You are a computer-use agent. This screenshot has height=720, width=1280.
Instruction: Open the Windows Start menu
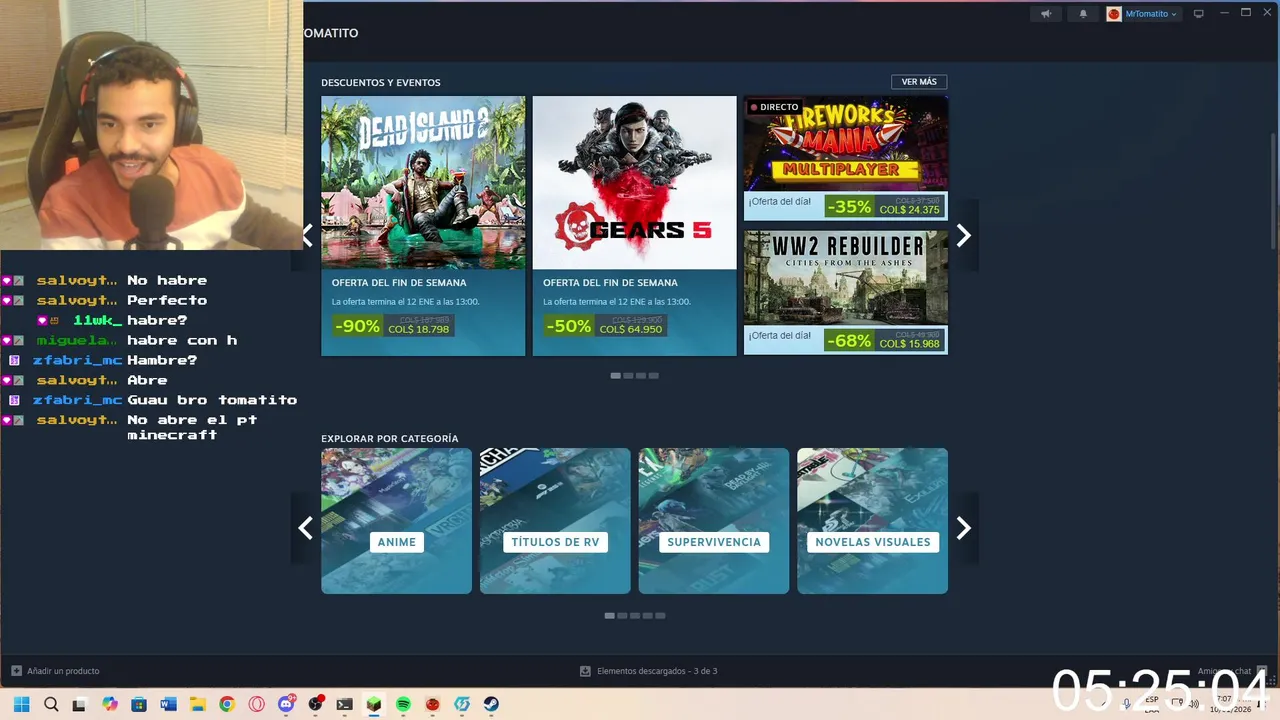point(21,704)
